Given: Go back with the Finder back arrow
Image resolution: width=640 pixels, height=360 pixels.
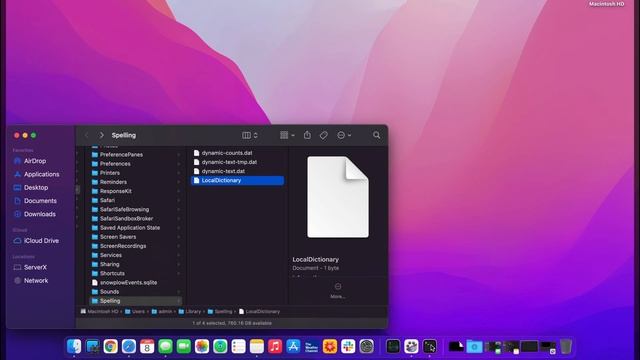Looking at the screenshot, I should (x=87, y=135).
